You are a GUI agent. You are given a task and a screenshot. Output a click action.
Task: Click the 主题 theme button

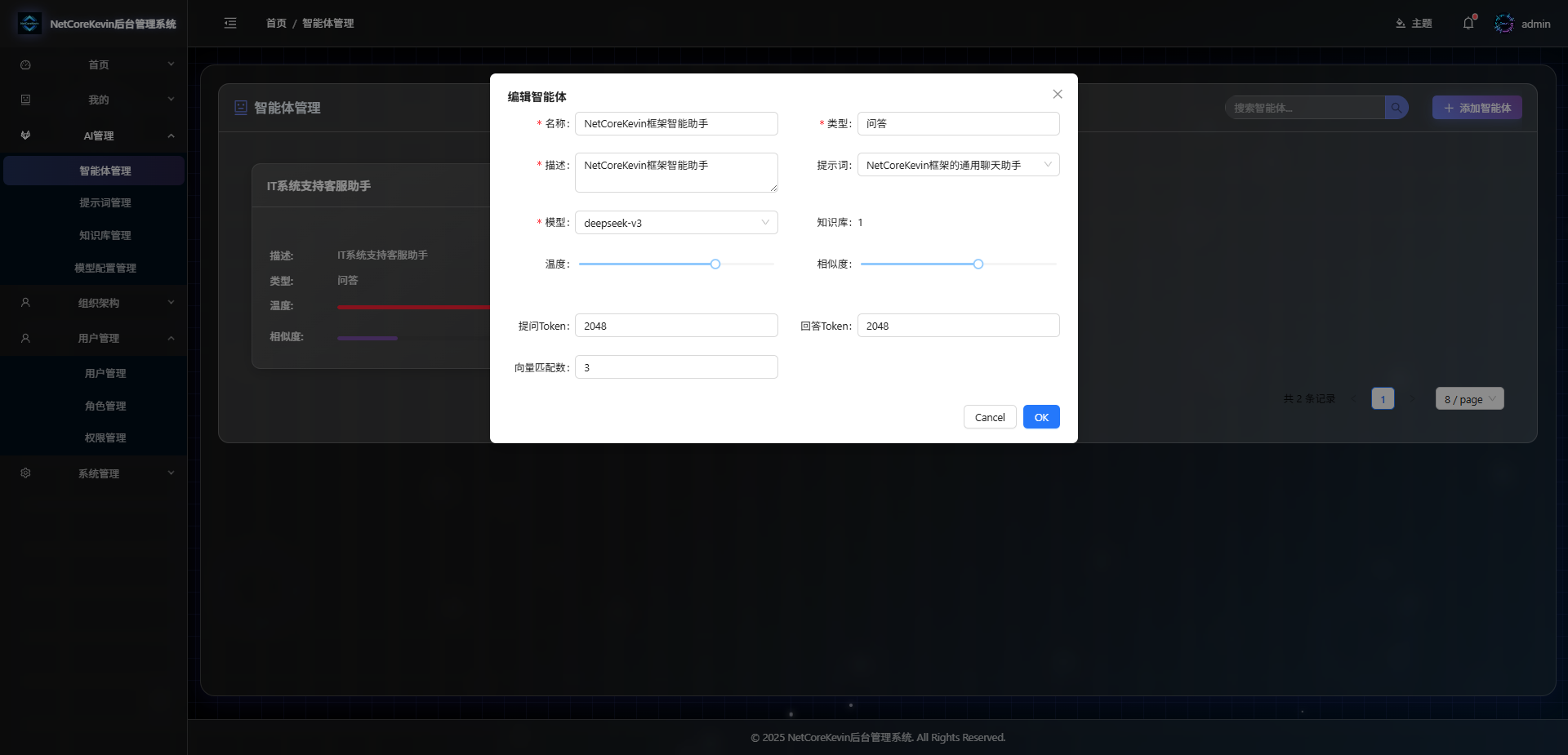pyautogui.click(x=1414, y=24)
